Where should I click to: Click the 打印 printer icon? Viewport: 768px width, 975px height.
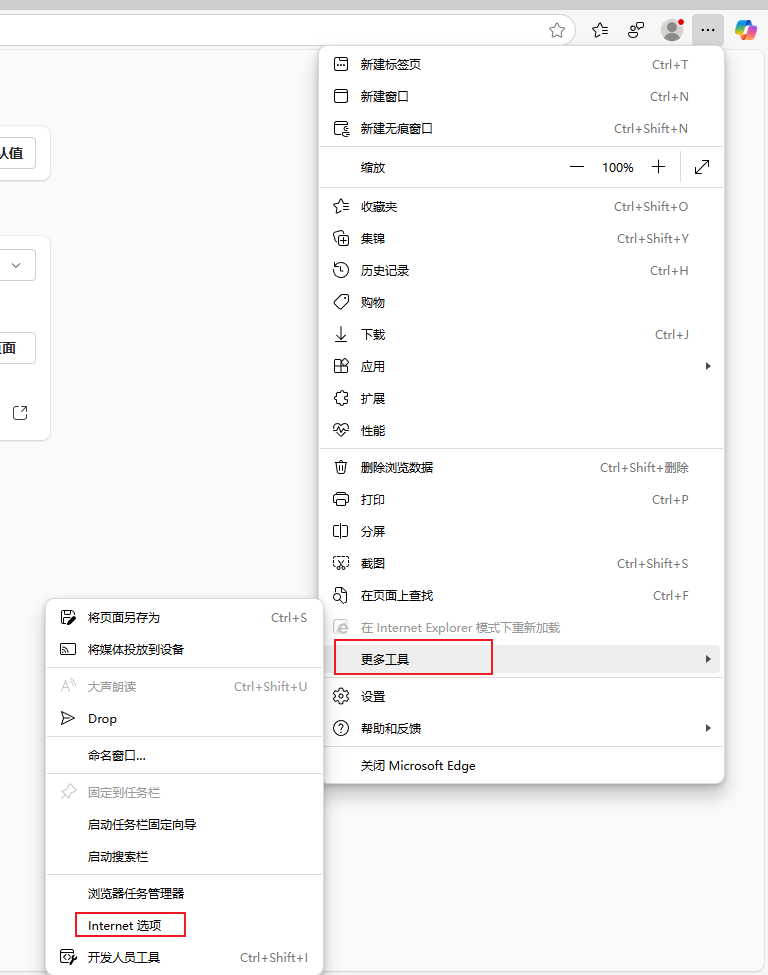point(341,499)
